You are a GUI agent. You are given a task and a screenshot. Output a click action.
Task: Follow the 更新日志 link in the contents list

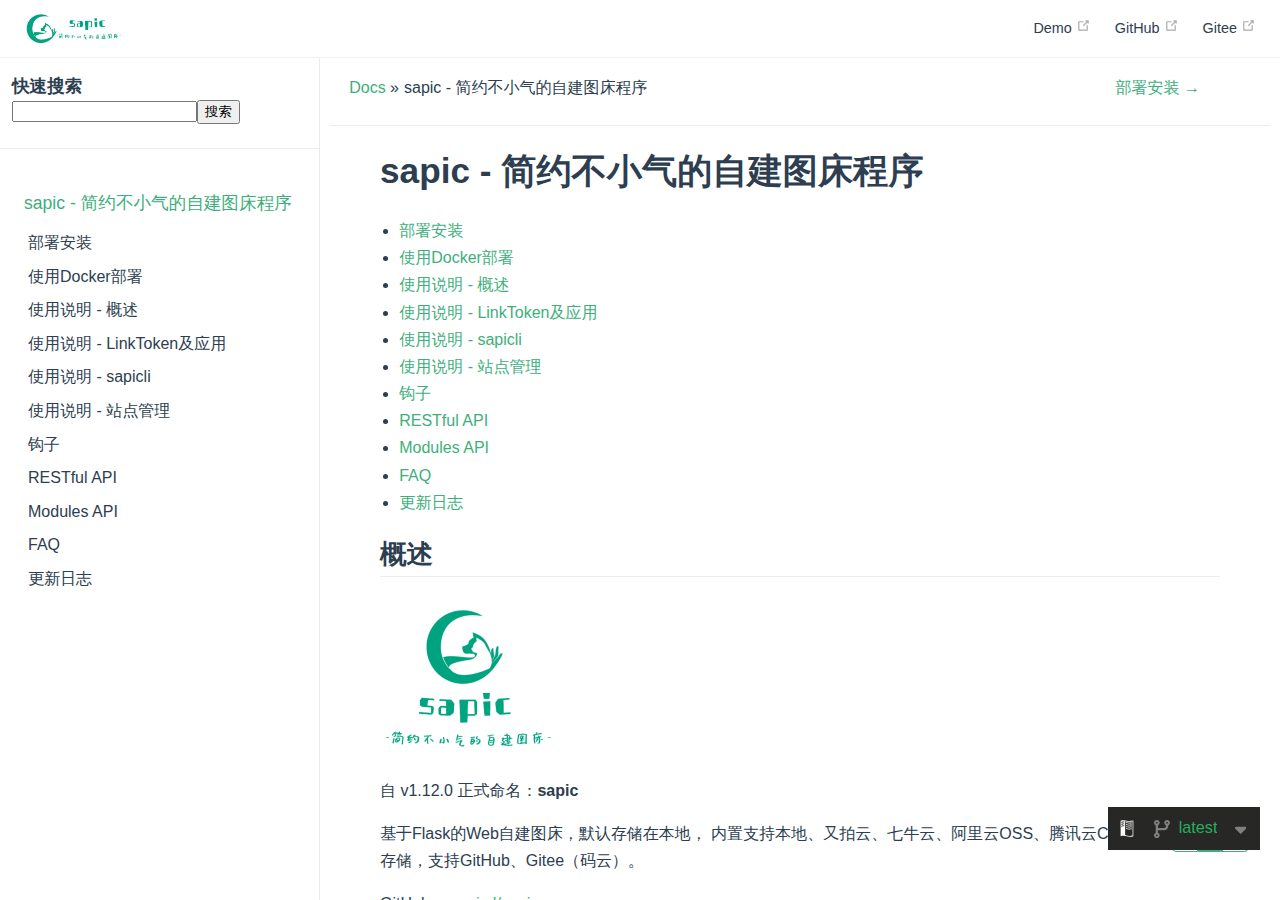[x=431, y=503]
